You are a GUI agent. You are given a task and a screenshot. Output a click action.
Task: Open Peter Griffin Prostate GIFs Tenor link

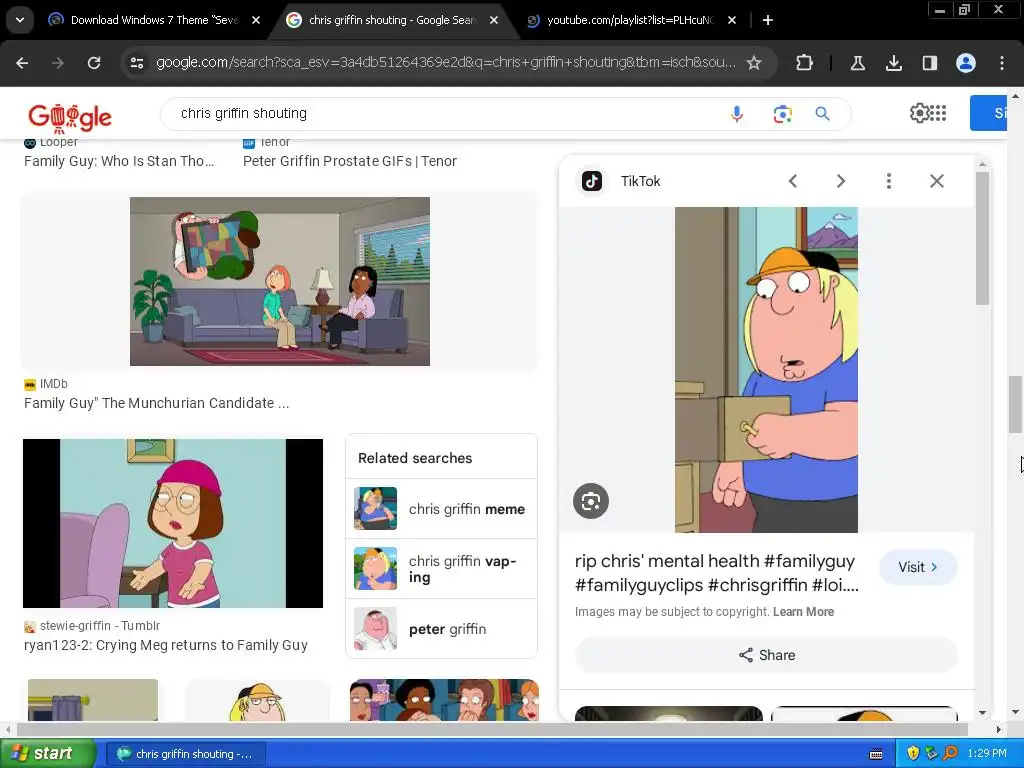point(349,161)
